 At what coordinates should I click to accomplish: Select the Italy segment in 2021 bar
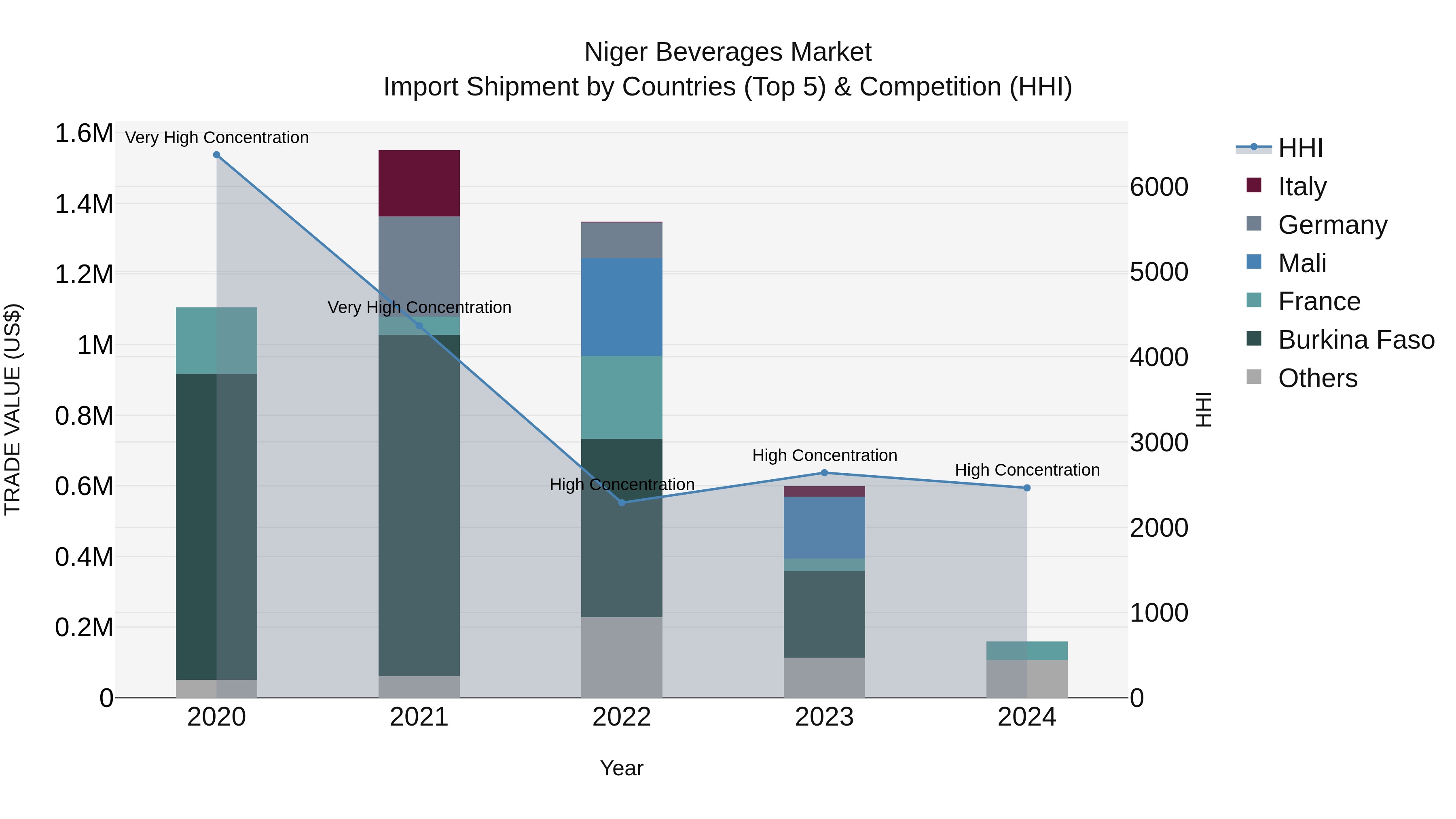pyautogui.click(x=419, y=183)
